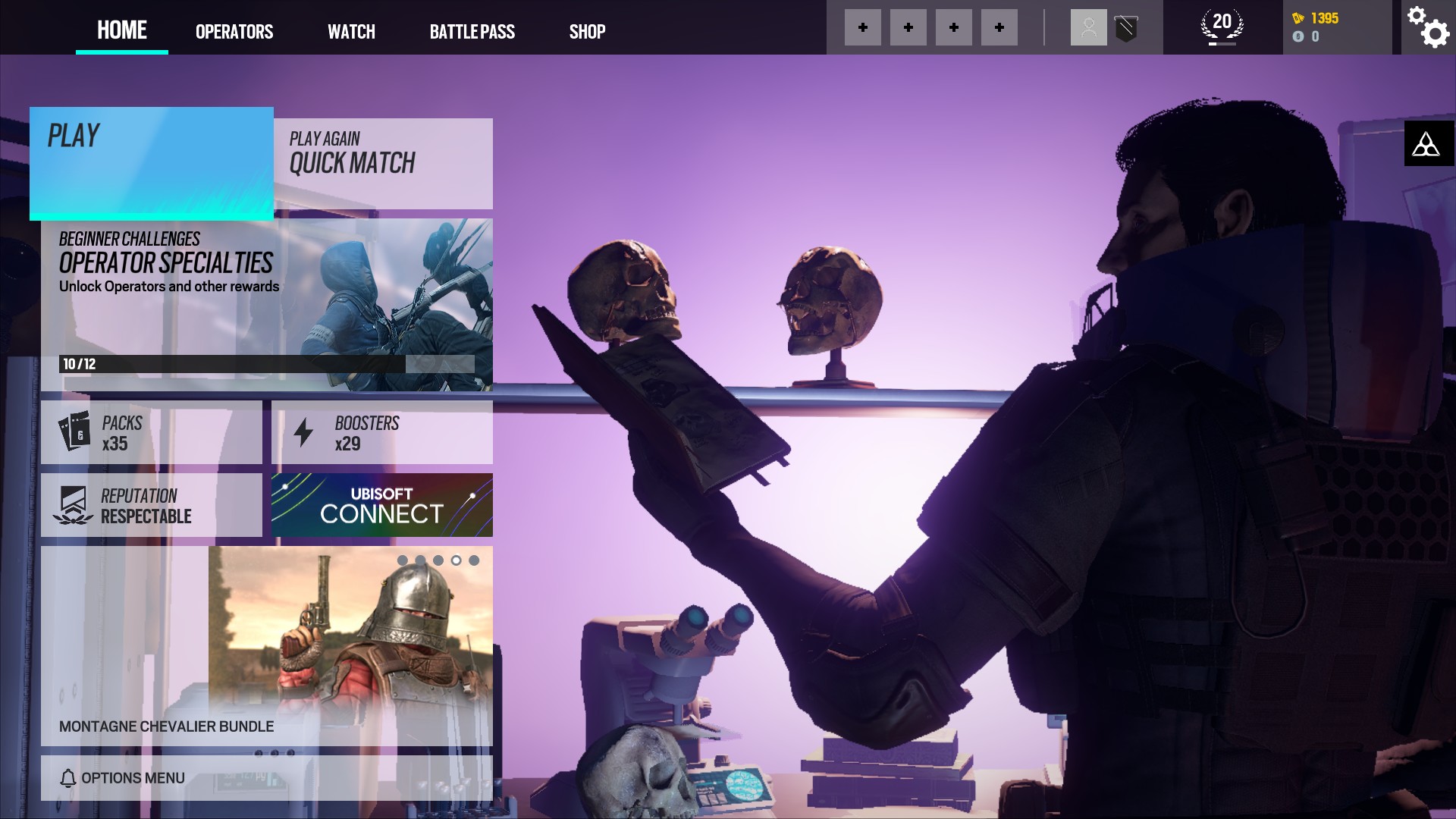Open the player profile avatar
The height and width of the screenshot is (819, 1456).
pos(1089,27)
